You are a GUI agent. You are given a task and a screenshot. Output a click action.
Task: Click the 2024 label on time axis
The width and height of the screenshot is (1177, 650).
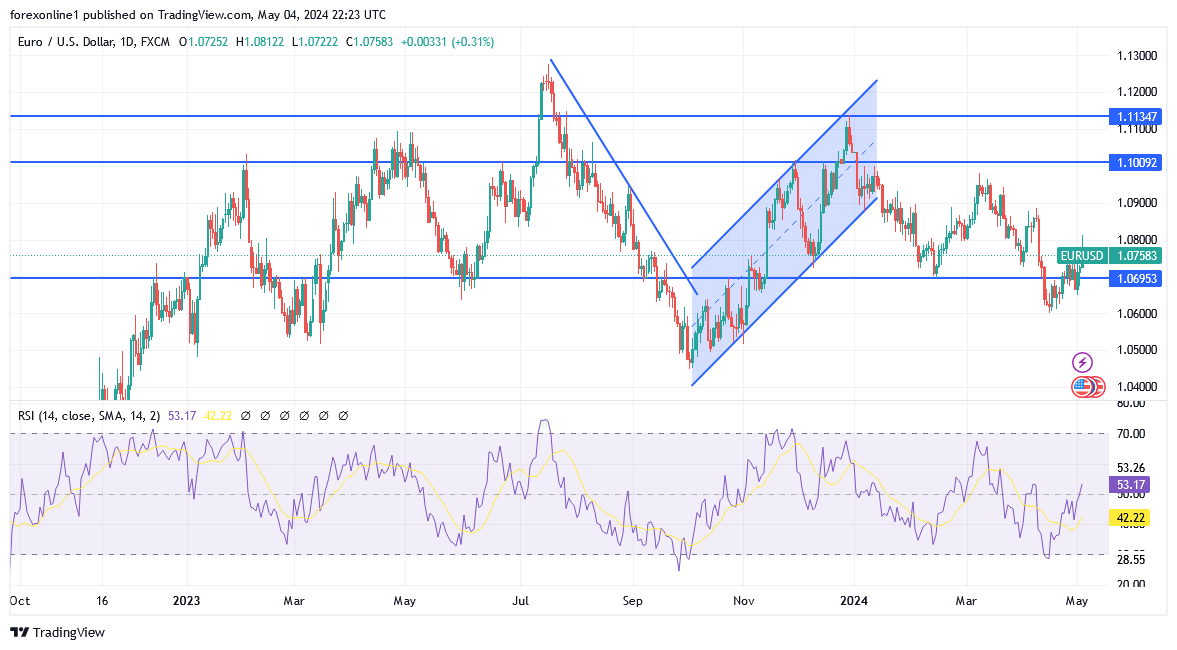(x=854, y=601)
